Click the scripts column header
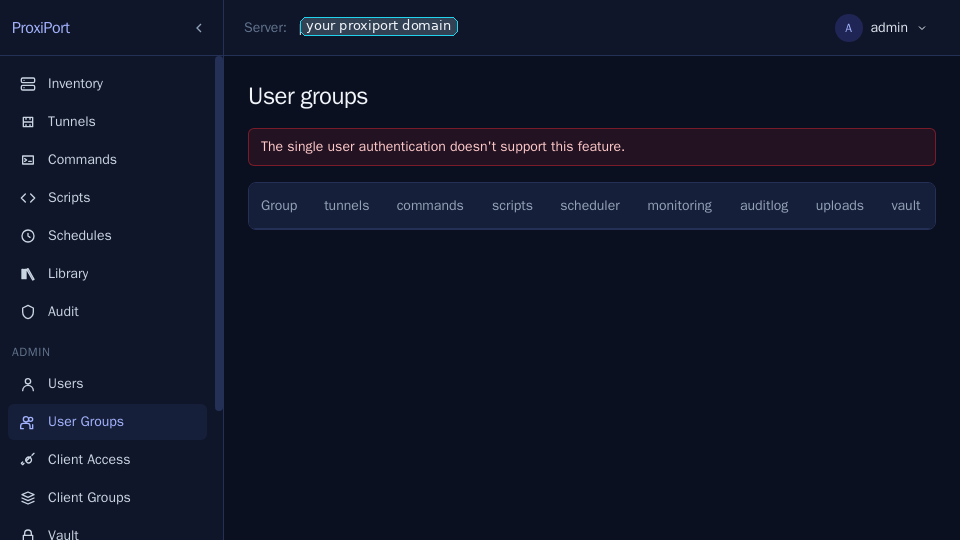The height and width of the screenshot is (540, 960). 512,206
